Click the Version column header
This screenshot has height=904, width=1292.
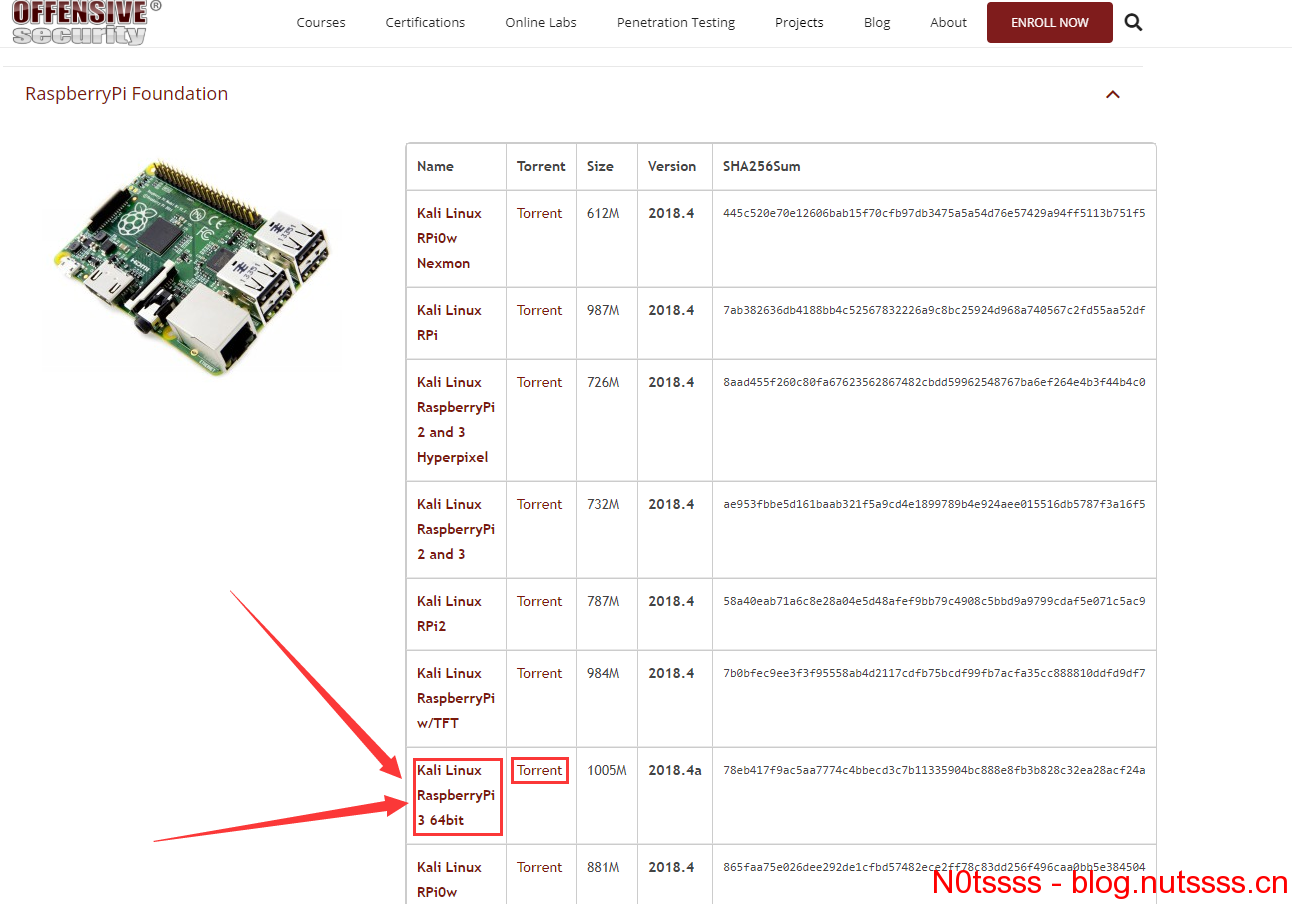672,166
